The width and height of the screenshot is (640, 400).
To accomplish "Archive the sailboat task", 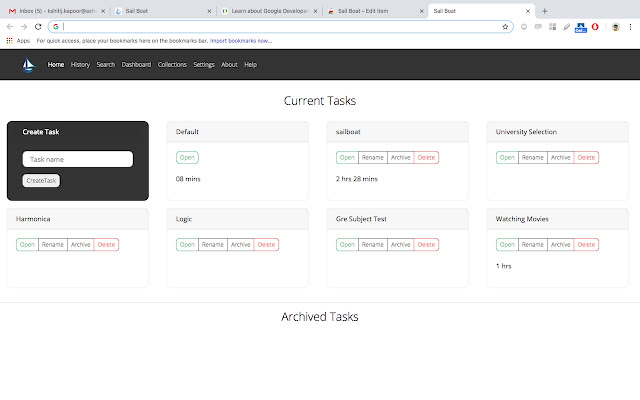I will click(x=400, y=158).
